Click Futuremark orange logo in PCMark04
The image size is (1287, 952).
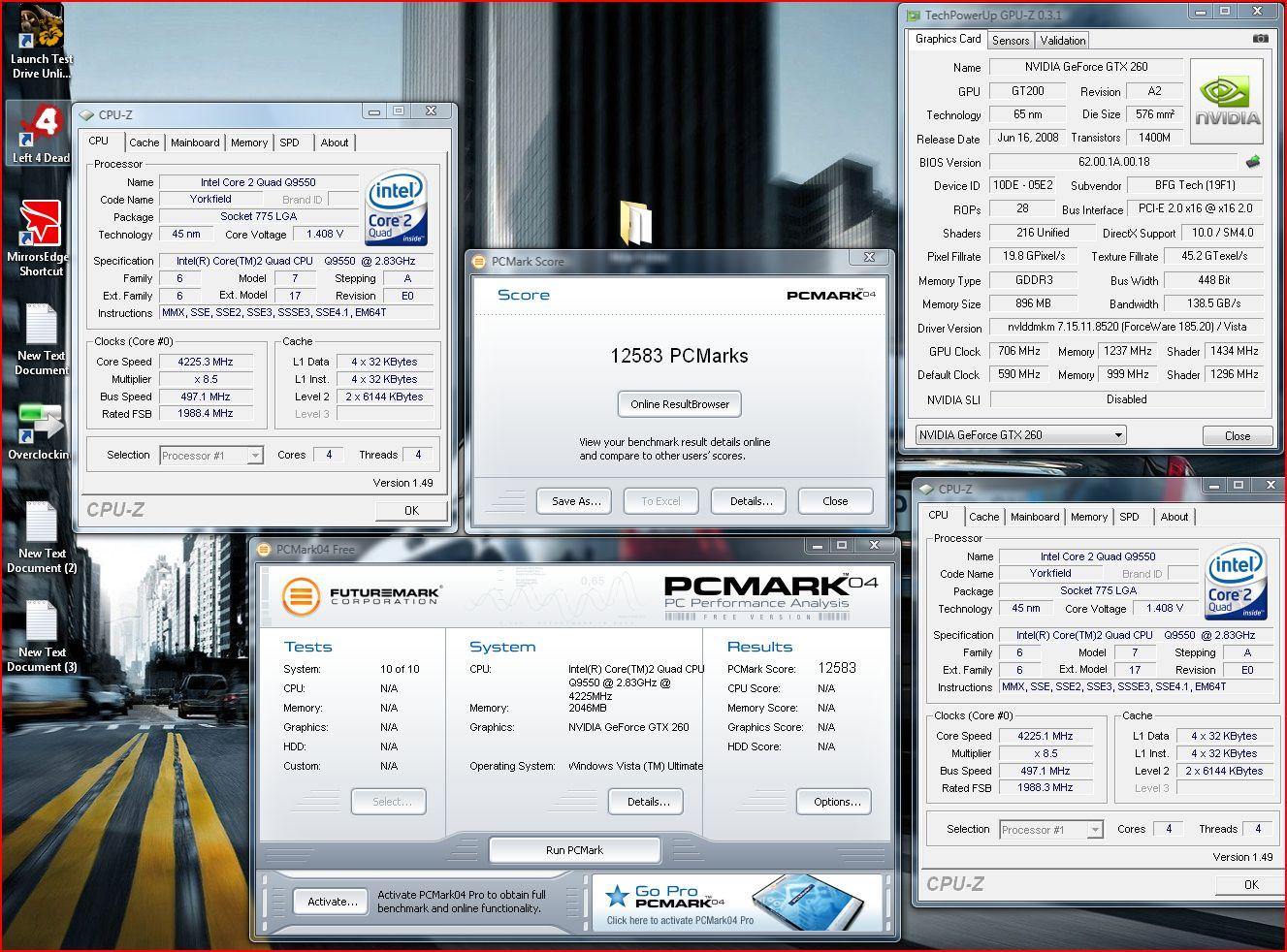pyautogui.click(x=301, y=596)
